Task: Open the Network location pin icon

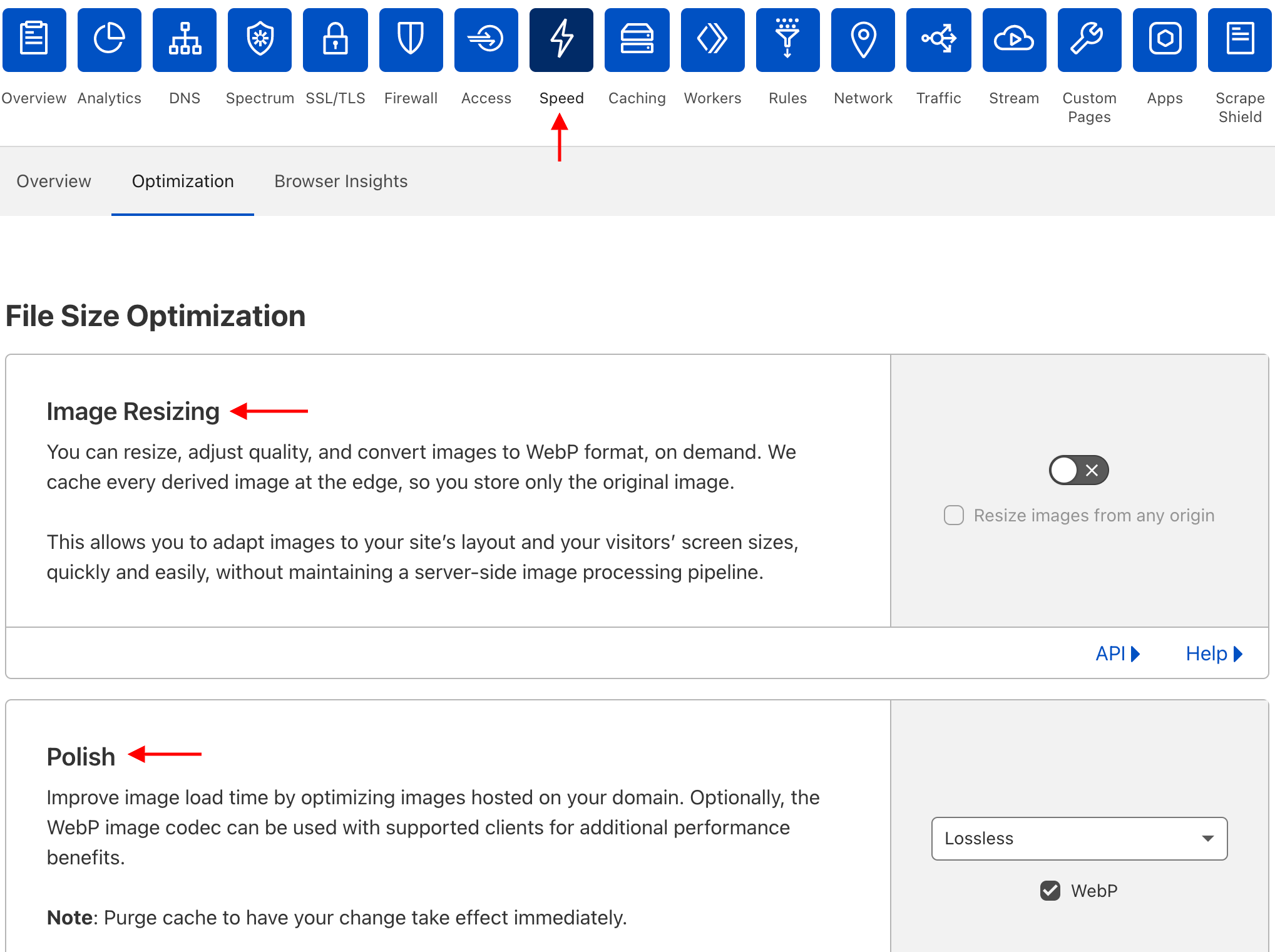Action: 863,39
